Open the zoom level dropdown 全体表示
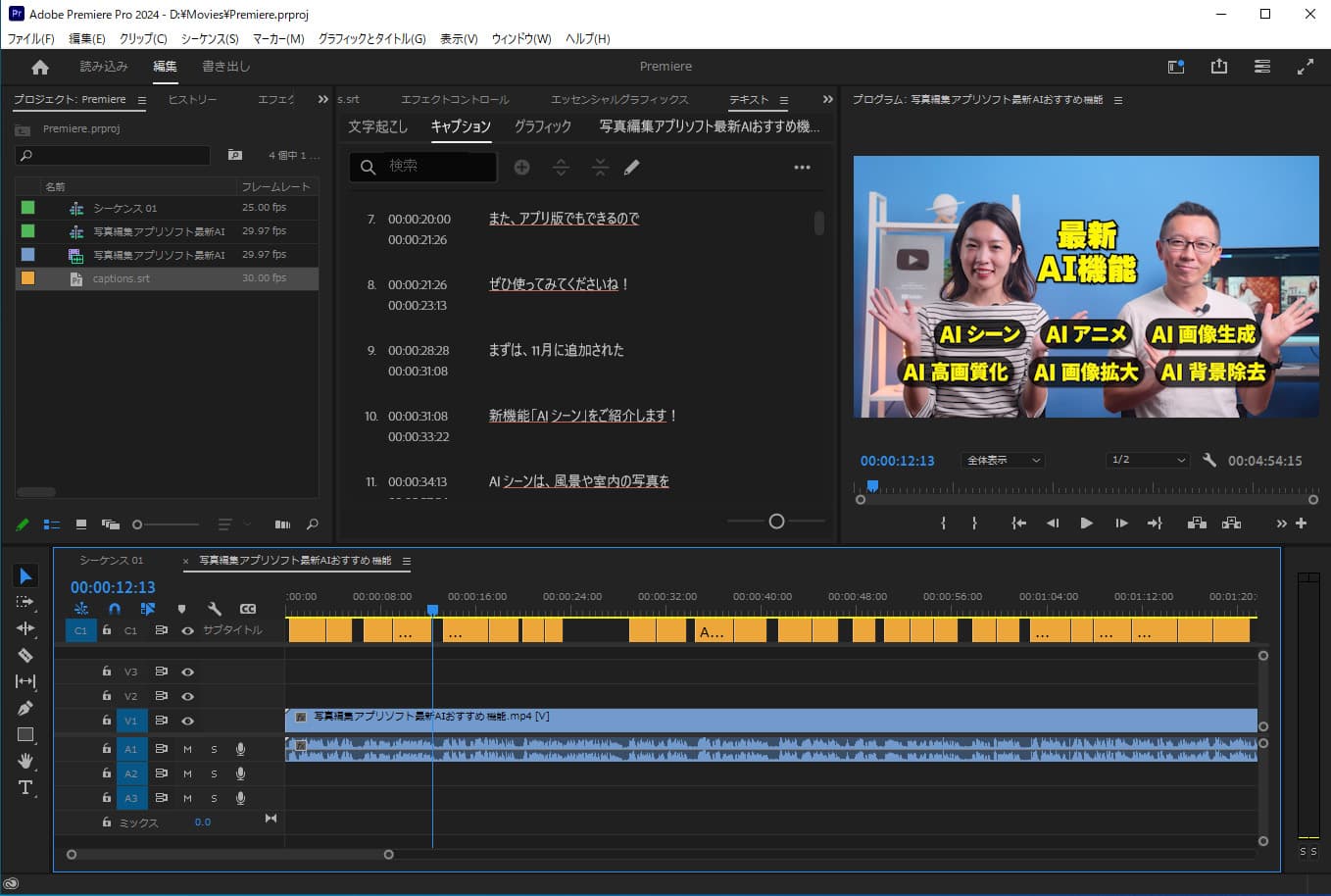Image resolution: width=1331 pixels, height=896 pixels. click(1002, 460)
